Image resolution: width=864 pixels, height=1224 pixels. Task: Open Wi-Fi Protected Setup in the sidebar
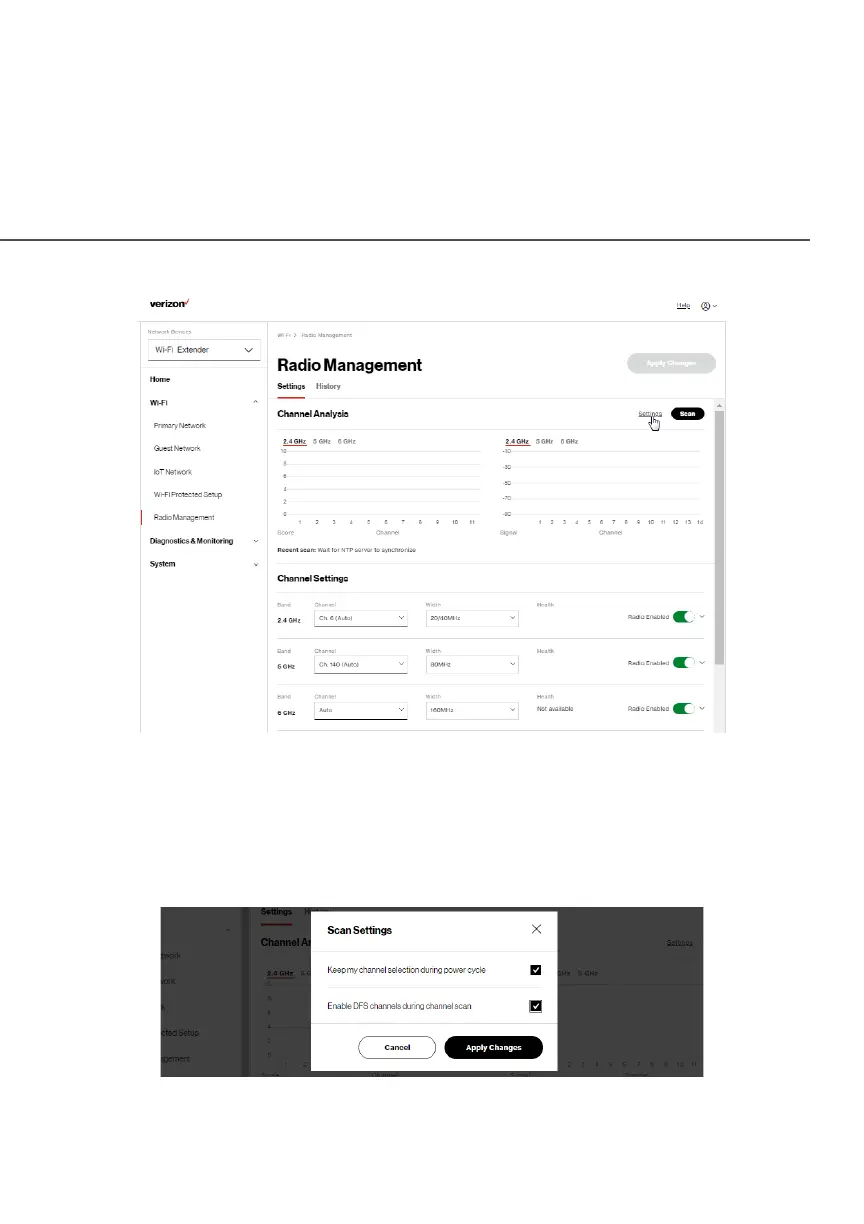pyautogui.click(x=188, y=495)
